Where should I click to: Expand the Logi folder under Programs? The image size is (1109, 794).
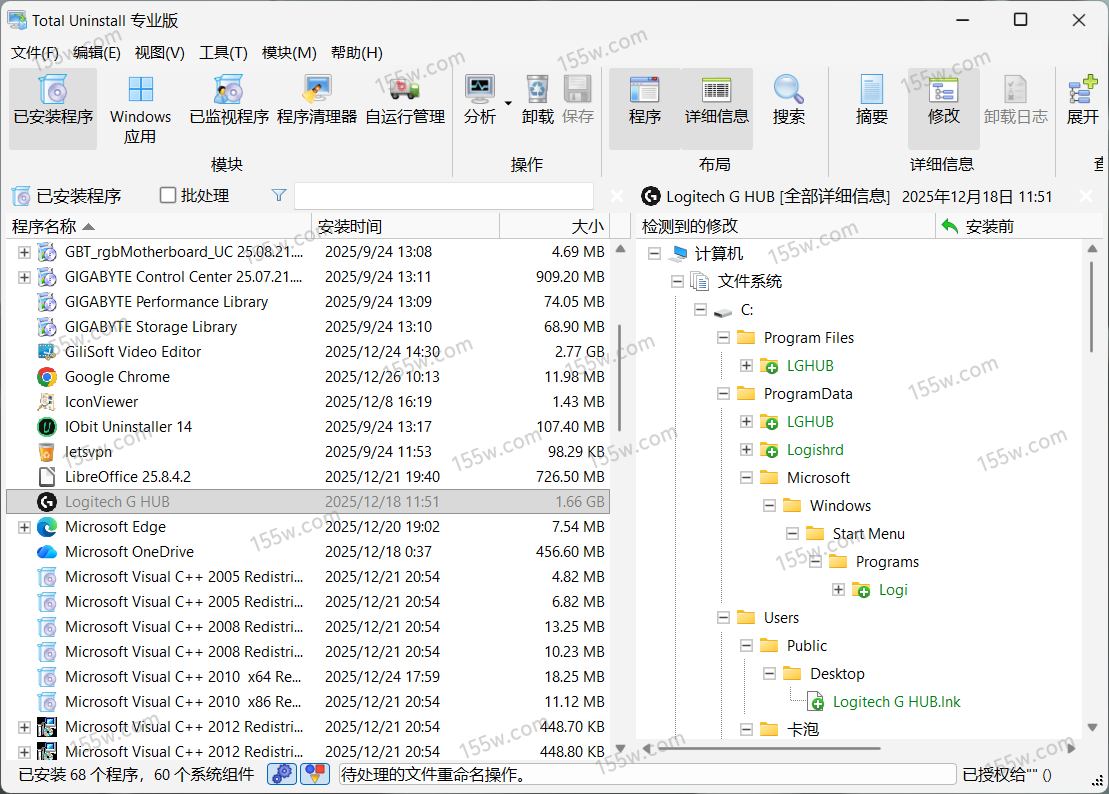[x=838, y=590]
